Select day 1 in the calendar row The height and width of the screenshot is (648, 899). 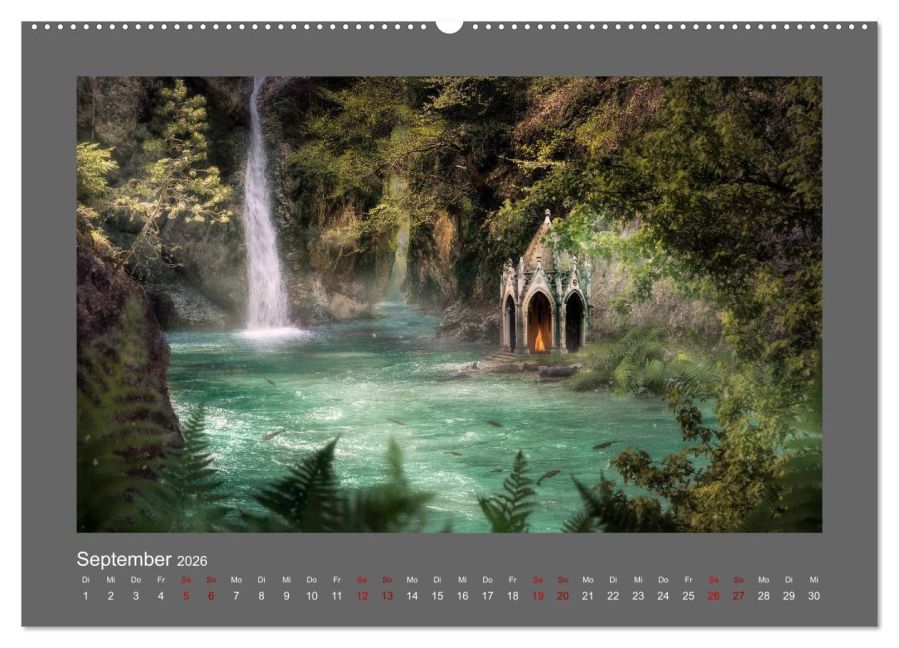[85, 596]
